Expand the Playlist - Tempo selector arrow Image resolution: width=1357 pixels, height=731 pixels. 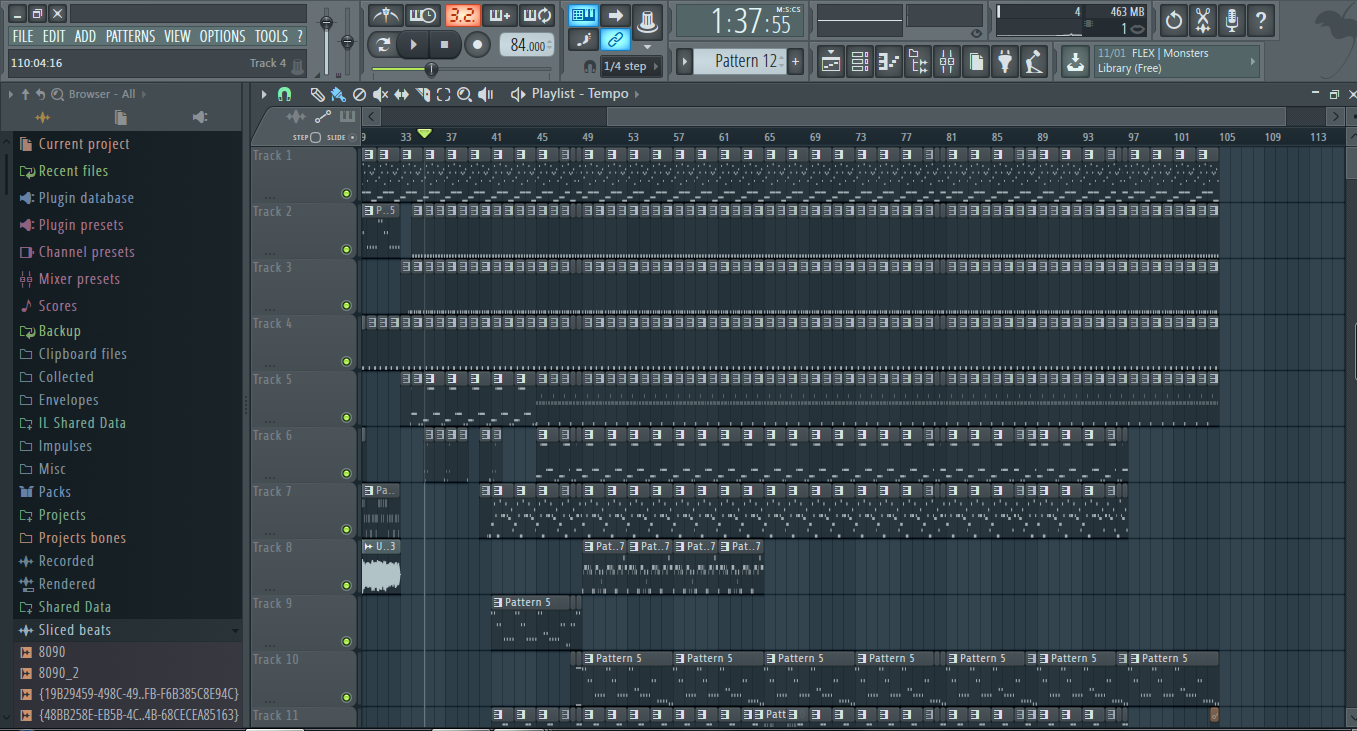pyautogui.click(x=636, y=94)
